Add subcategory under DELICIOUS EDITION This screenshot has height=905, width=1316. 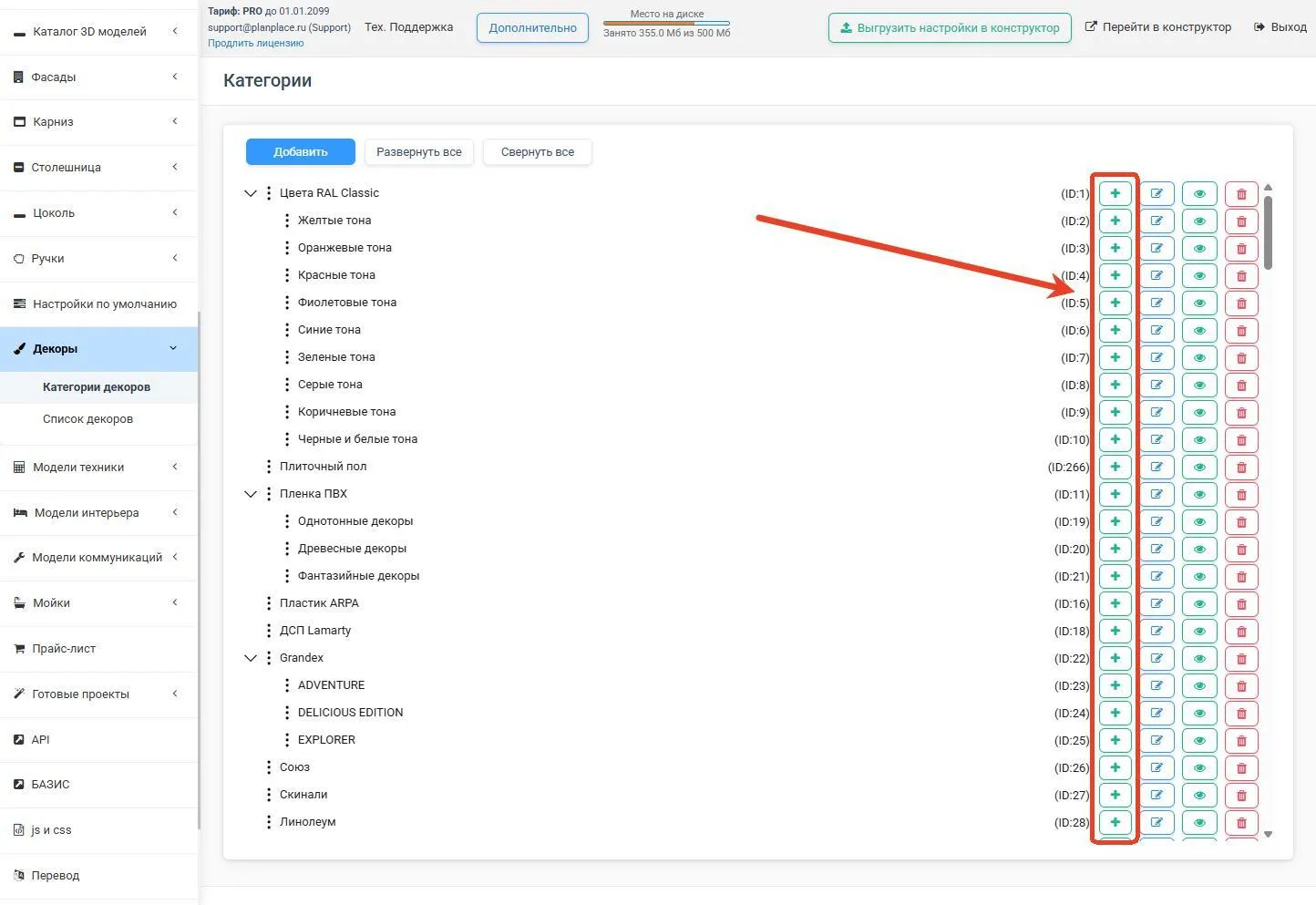(x=1115, y=713)
